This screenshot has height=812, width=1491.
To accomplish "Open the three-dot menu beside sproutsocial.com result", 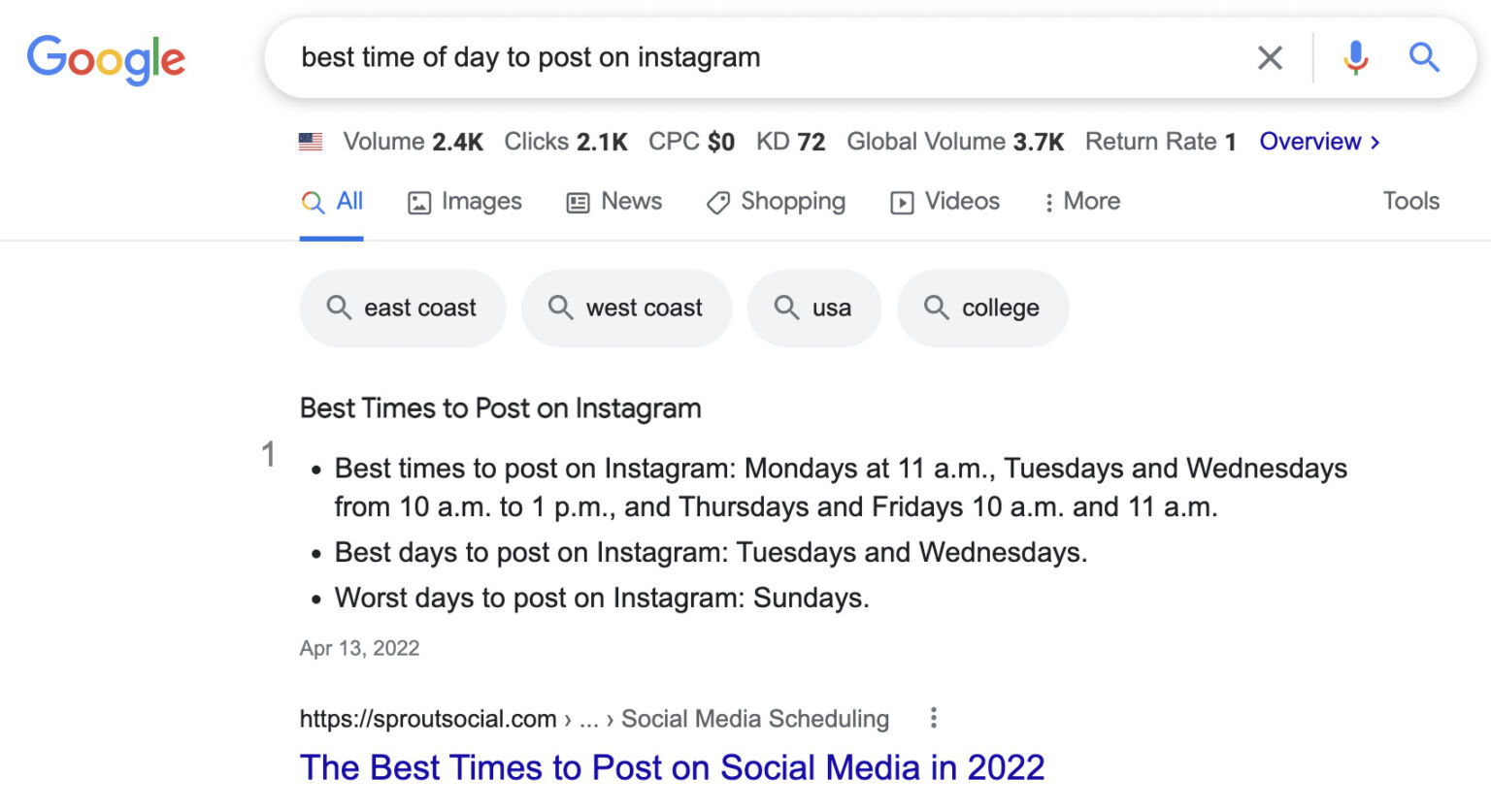I will 934,718.
